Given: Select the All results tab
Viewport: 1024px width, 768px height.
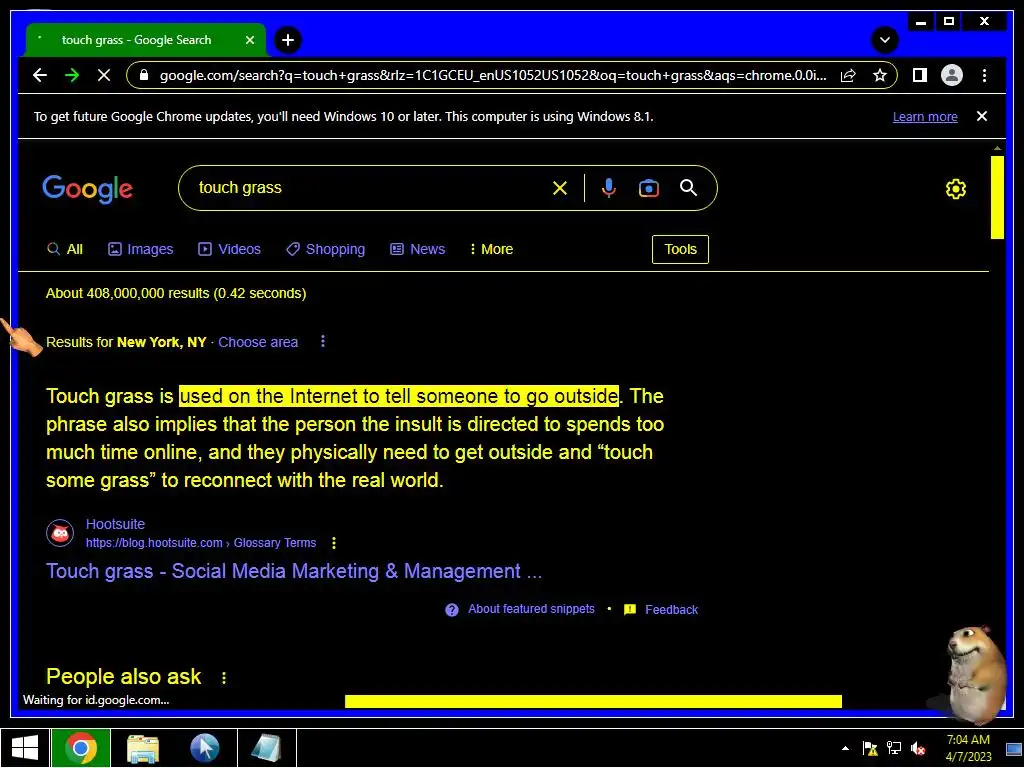Looking at the screenshot, I should [x=65, y=249].
